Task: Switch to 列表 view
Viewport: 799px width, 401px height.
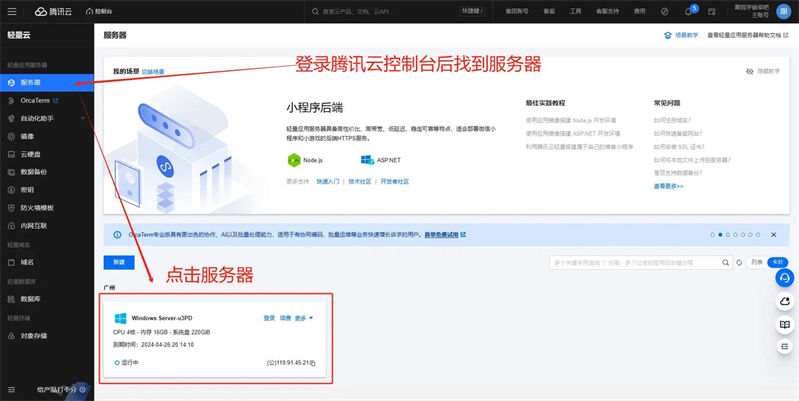Action: 757,262
